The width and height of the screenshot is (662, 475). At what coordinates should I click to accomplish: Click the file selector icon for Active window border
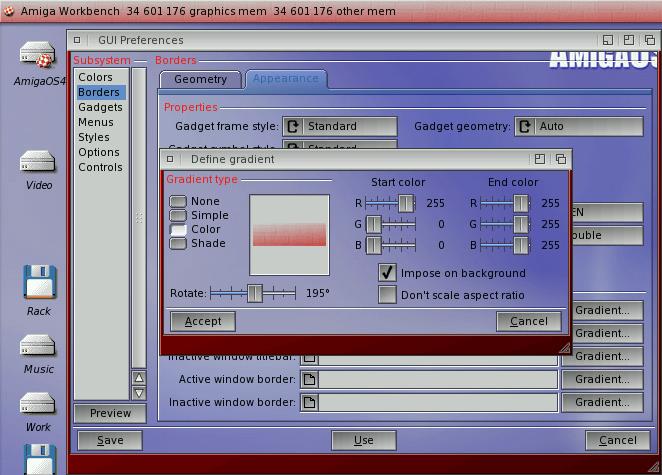click(x=309, y=379)
